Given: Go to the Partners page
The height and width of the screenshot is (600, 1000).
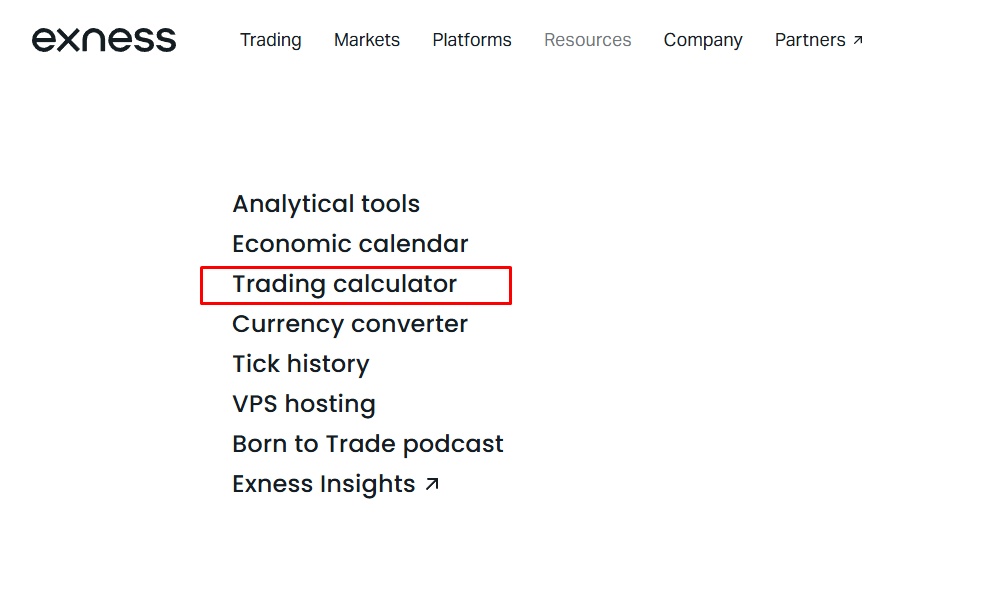Looking at the screenshot, I should pyautogui.click(x=810, y=40).
